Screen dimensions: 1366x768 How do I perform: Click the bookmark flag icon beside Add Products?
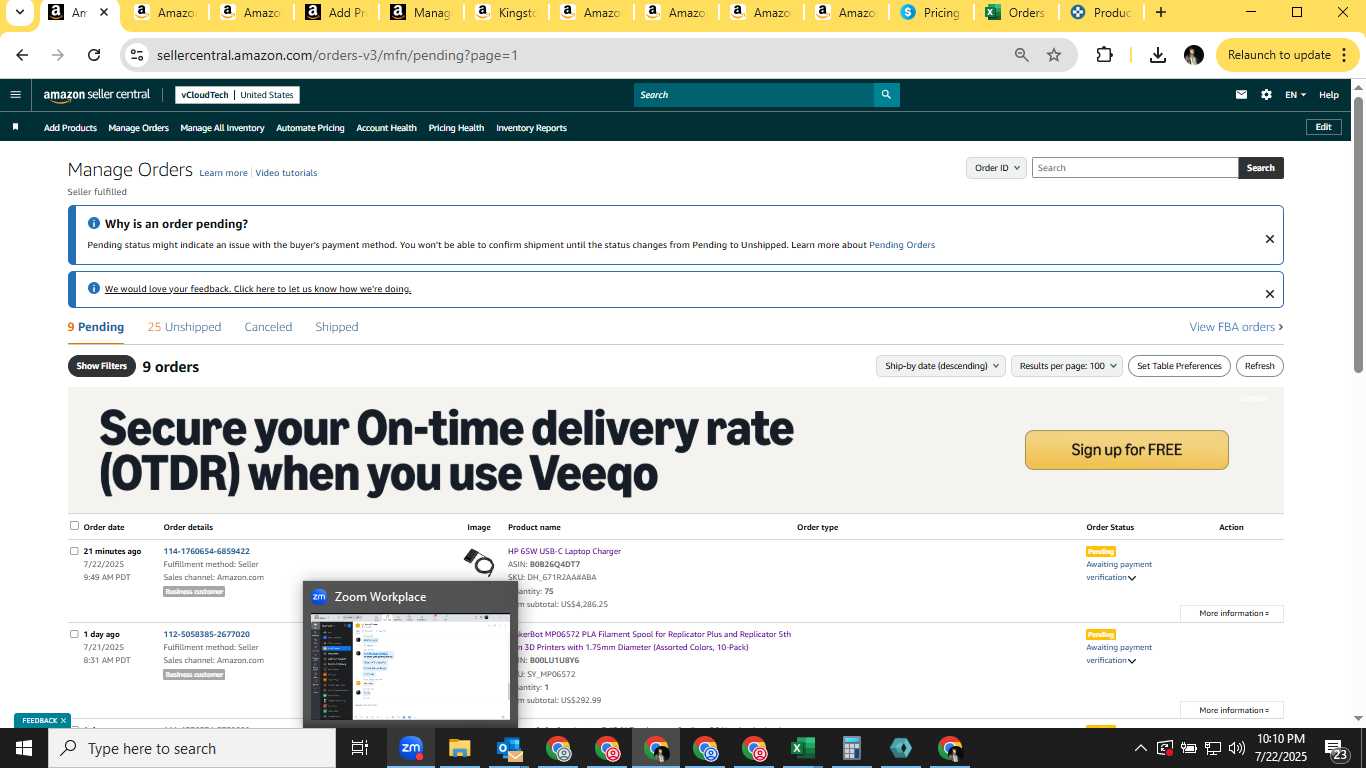pos(15,127)
